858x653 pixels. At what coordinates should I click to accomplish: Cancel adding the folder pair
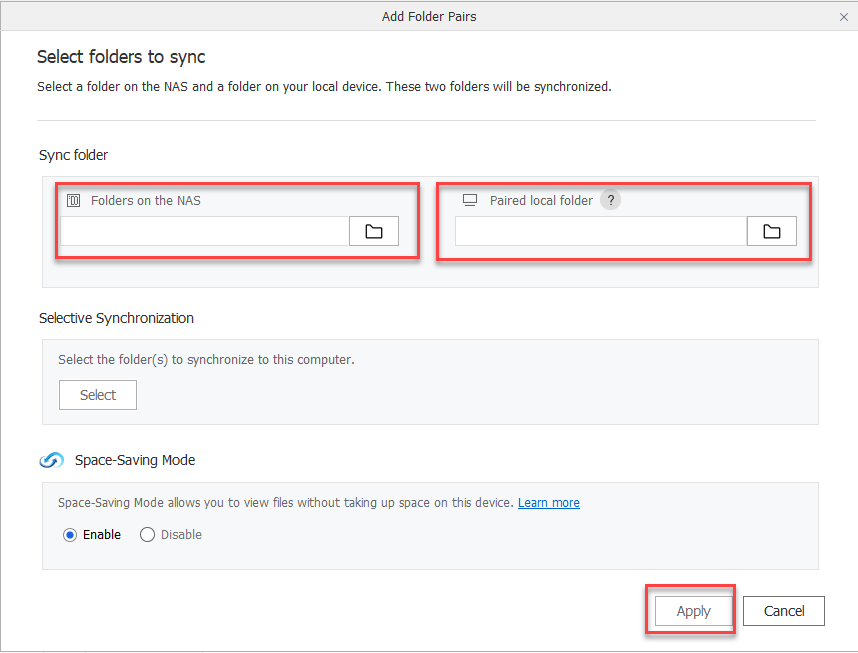(783, 611)
